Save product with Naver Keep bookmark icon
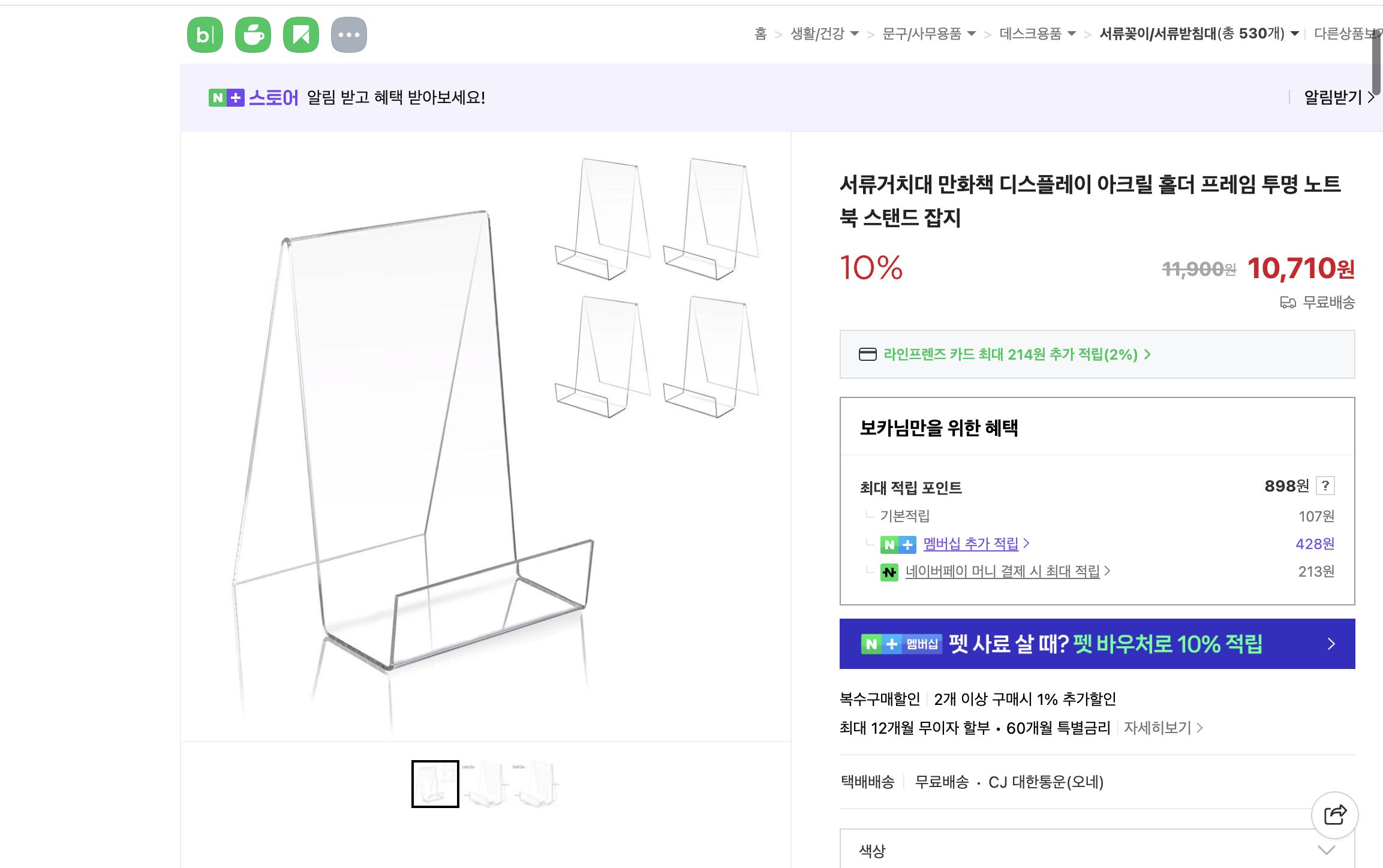The width and height of the screenshot is (1383, 868). 301,34
